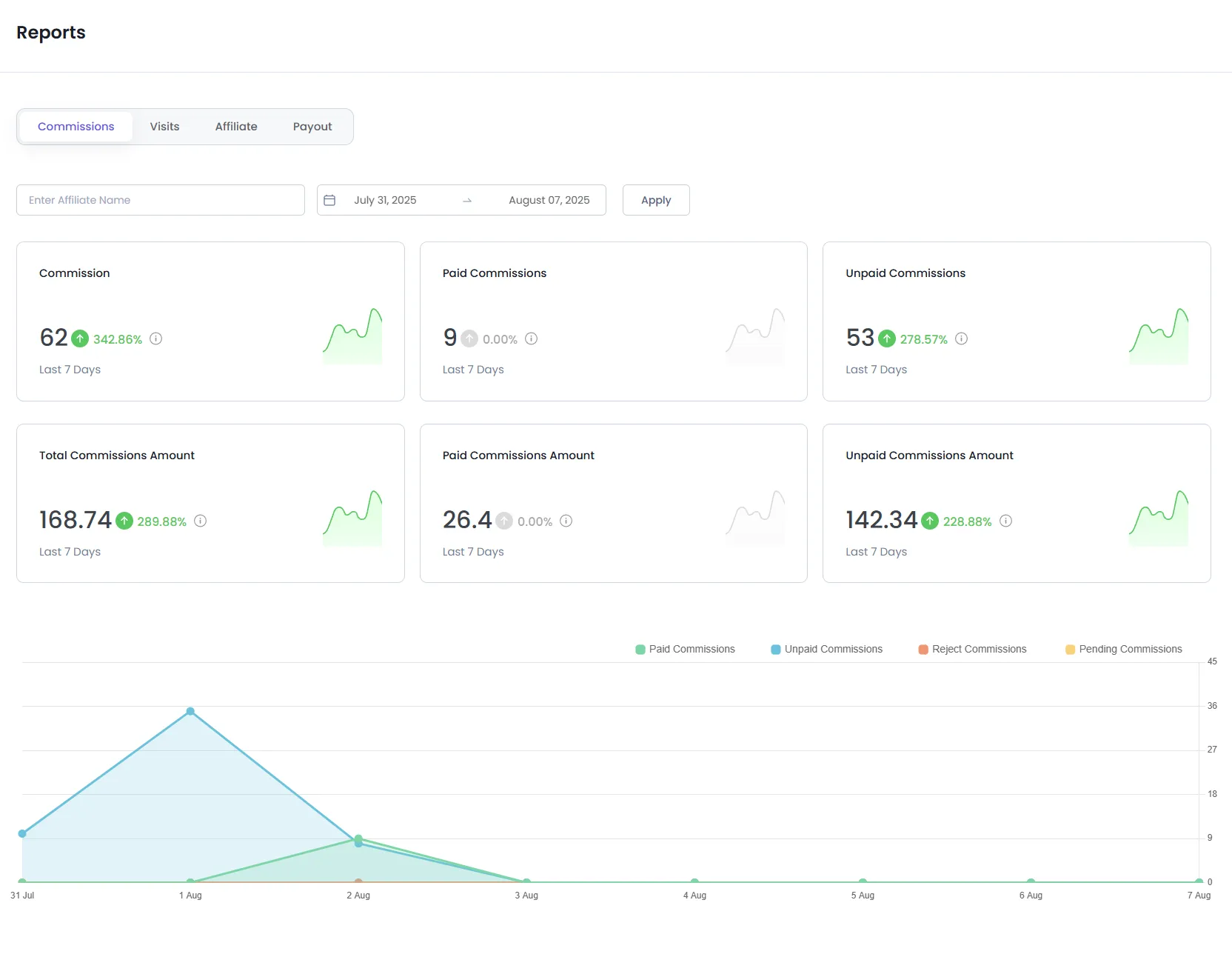The height and width of the screenshot is (957, 1232).
Task: Click the 289.88% change percentage
Action: pyautogui.click(x=162, y=521)
